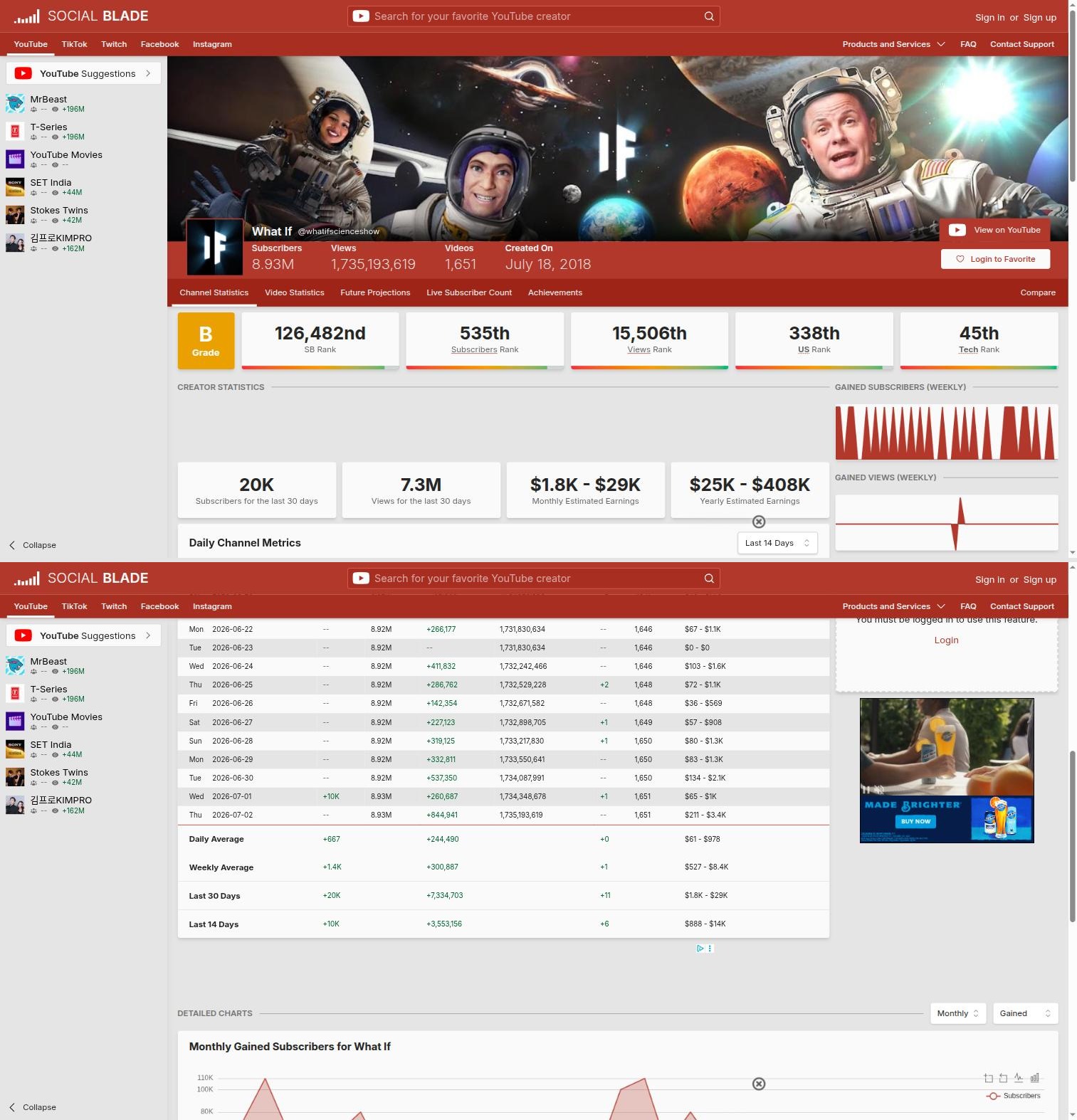1077x1120 pixels.
Task: Open the Gained chart type dropdown
Action: pyautogui.click(x=1025, y=1013)
